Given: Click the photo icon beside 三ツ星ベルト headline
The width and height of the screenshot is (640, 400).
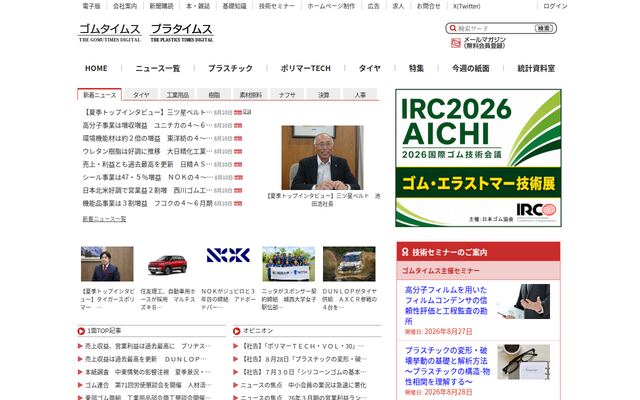Looking at the screenshot, I should (247, 112).
